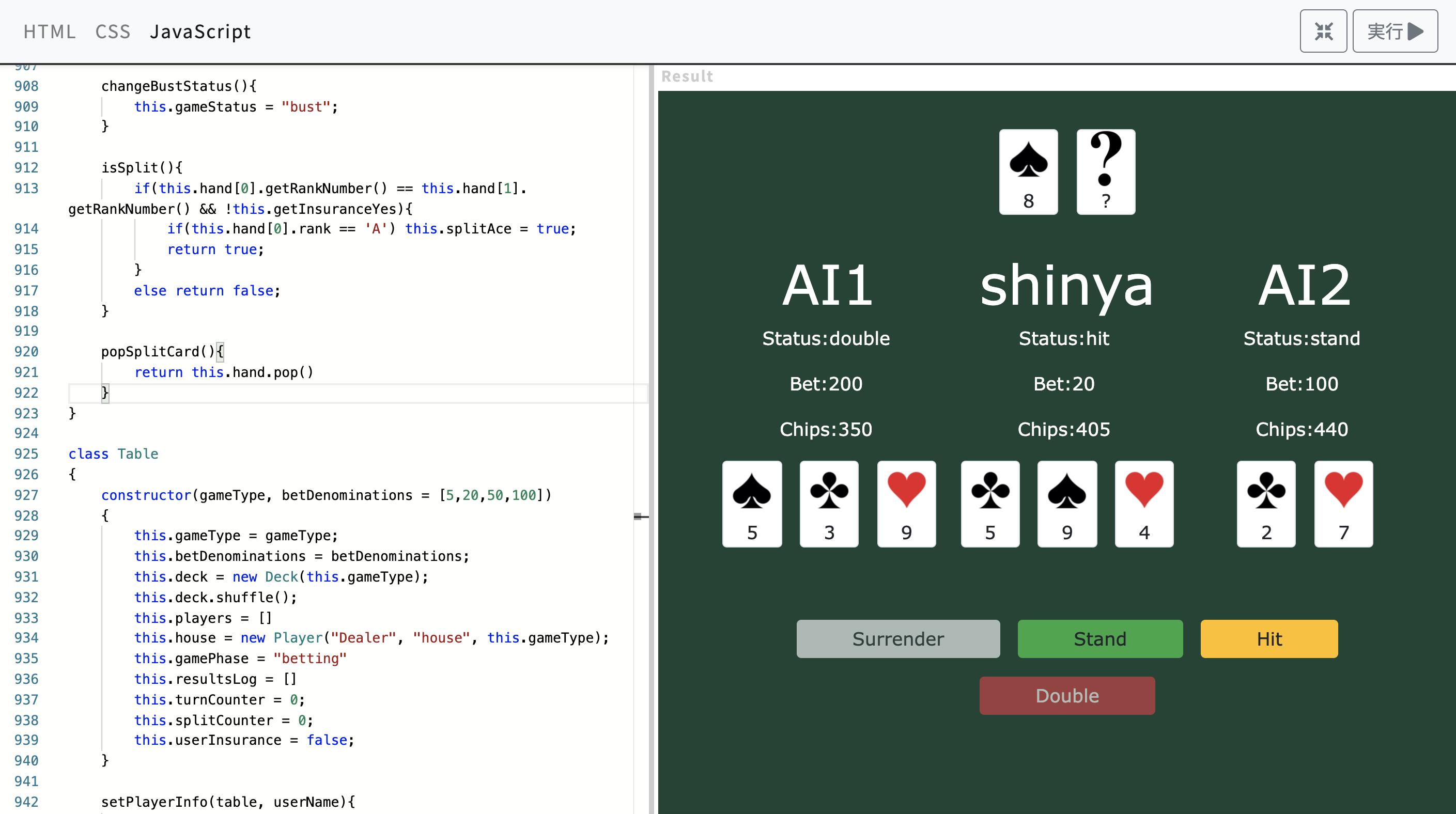
Task: Click the editor scrollbar position marker
Action: pyautogui.click(x=640, y=516)
